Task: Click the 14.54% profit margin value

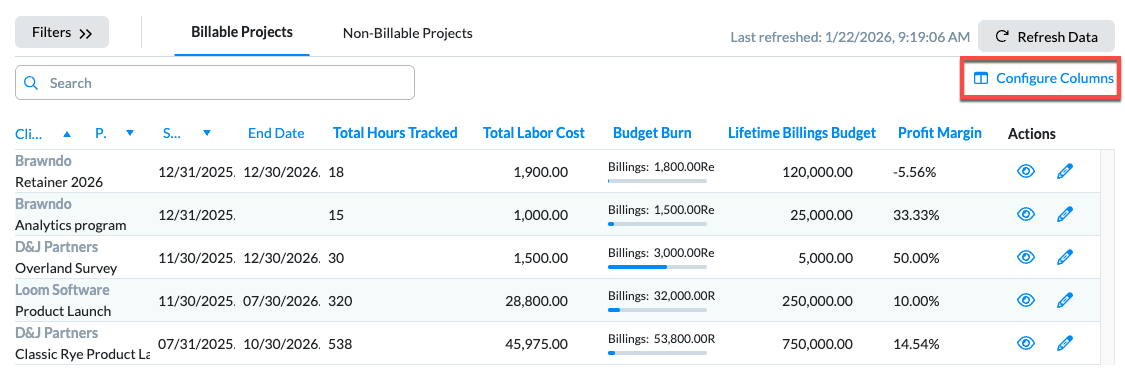Action: 916,345
